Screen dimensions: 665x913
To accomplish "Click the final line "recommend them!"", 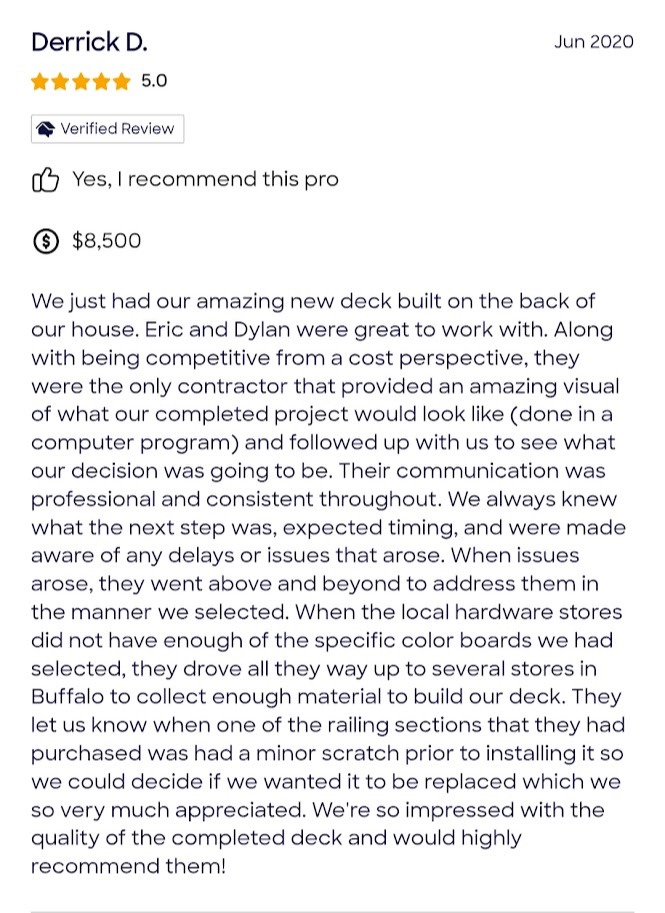I will tap(128, 865).
